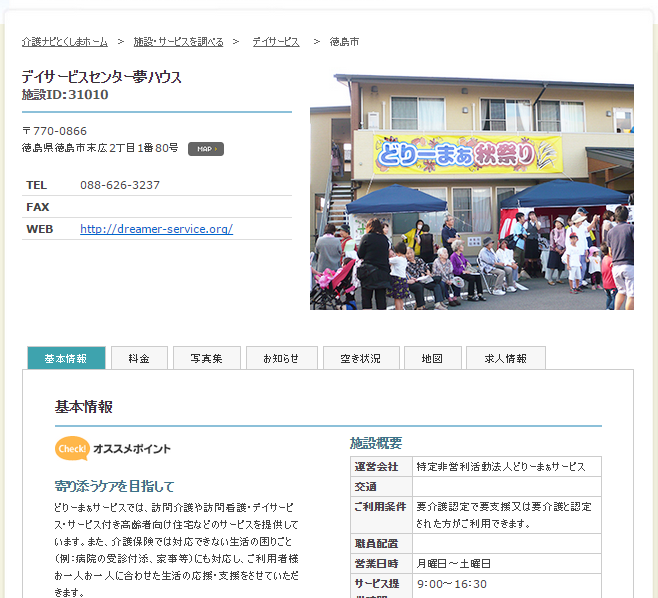Screen dimensions: 658x598
Task: View the 空き状況 tab
Action: (x=360, y=358)
